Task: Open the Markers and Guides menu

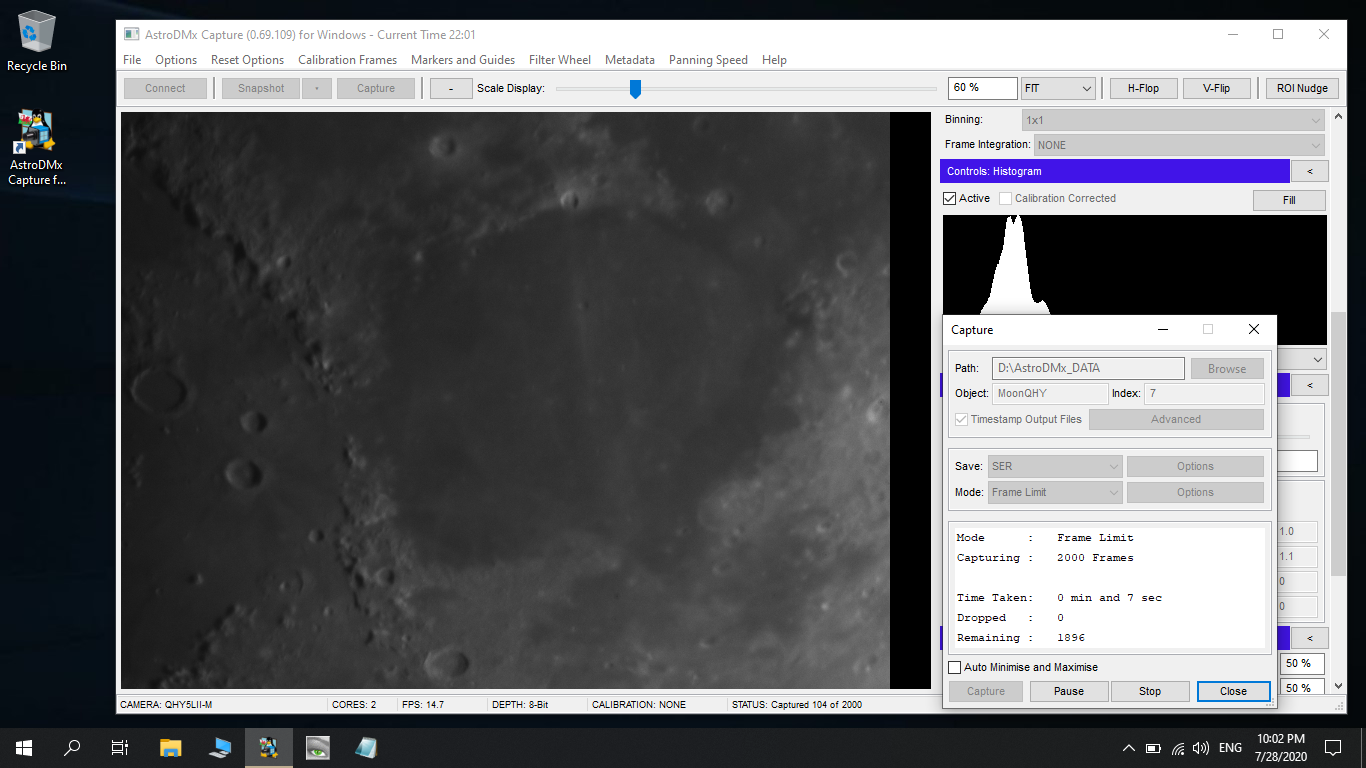Action: [463, 60]
